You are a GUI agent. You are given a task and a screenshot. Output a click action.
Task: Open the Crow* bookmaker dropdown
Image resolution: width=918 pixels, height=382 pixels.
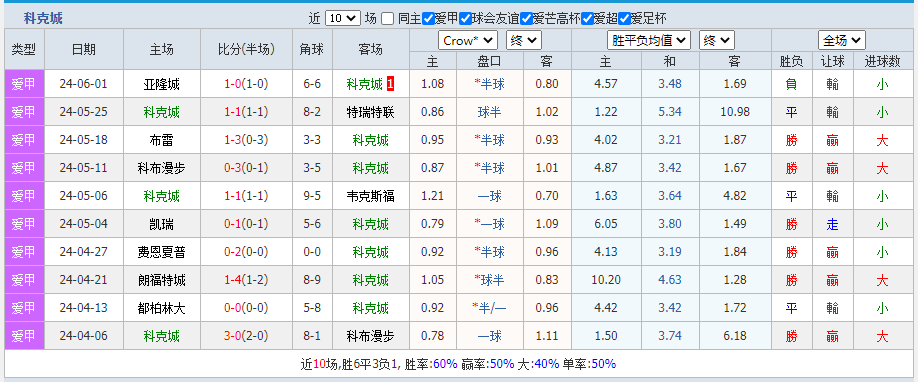click(x=468, y=40)
